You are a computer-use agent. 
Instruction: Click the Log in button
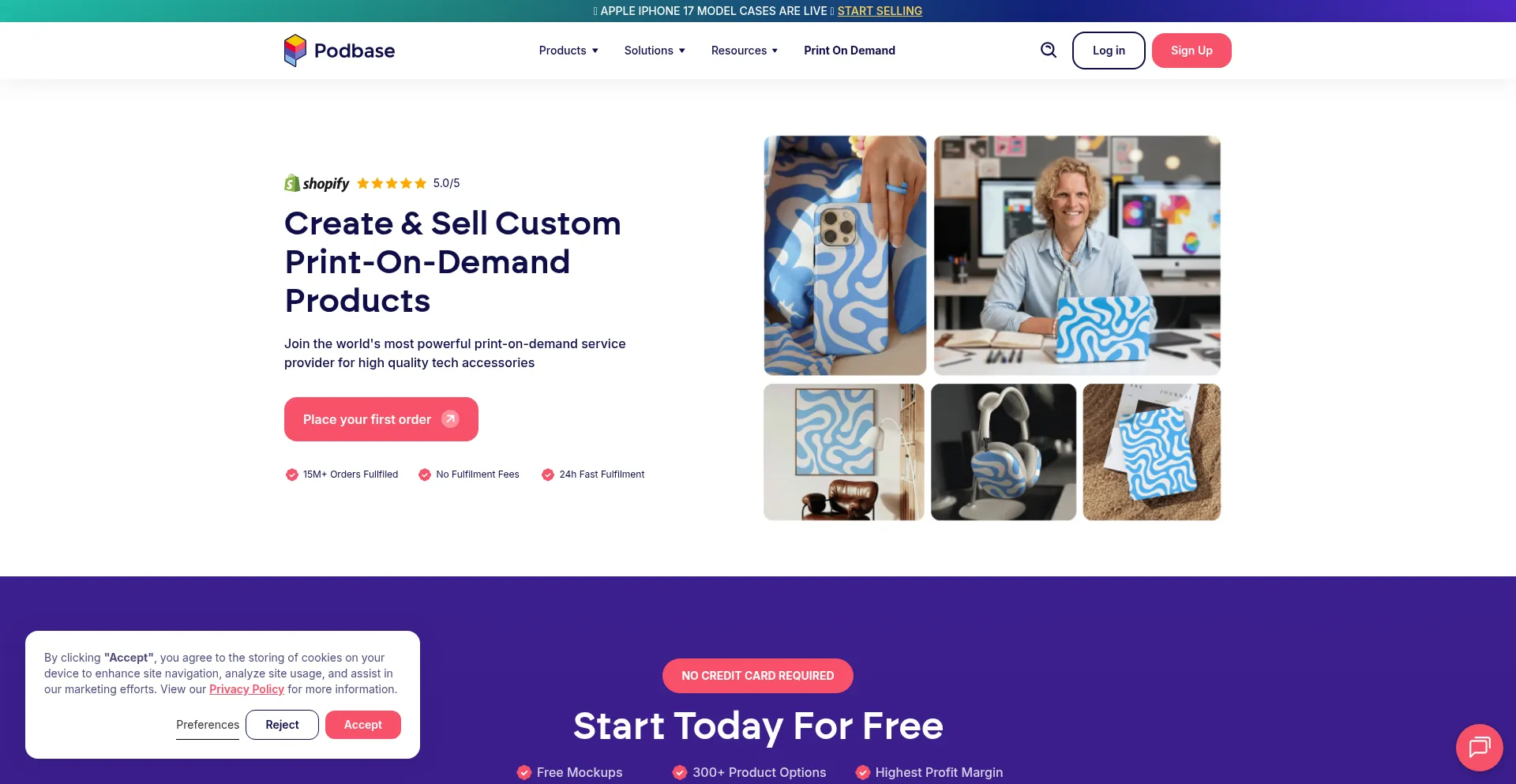coord(1109,51)
